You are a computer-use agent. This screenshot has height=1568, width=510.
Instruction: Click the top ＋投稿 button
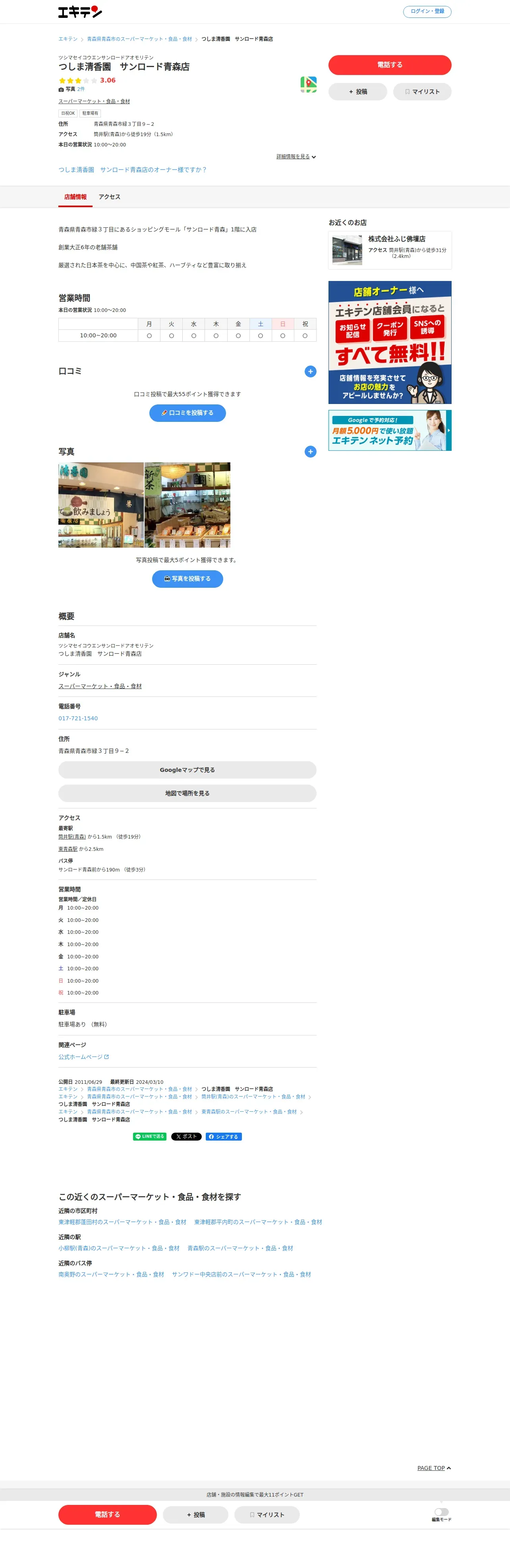pos(357,92)
